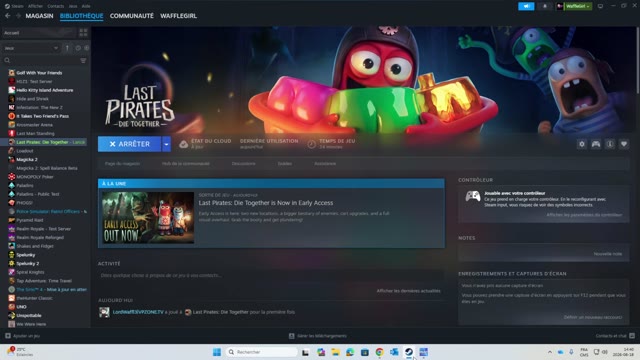Open controller layout gamepad icon
Screen dimensions: 640x360
(596, 144)
